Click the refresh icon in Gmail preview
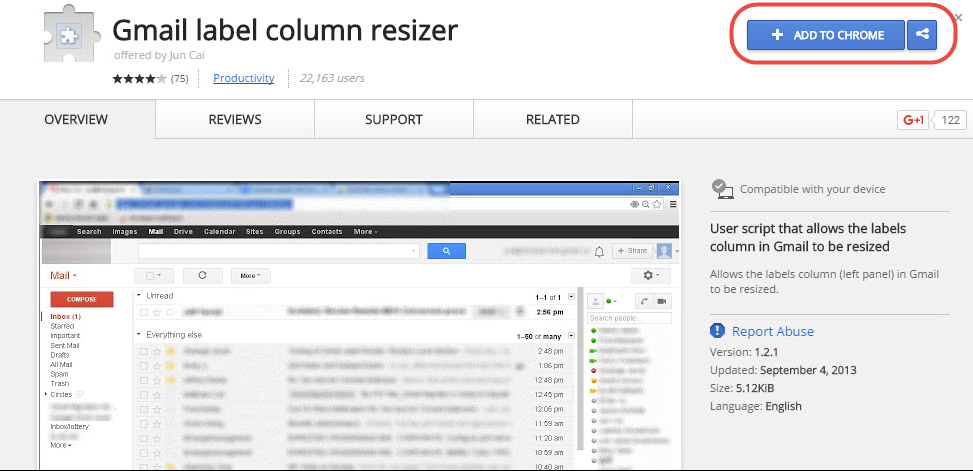 click(x=202, y=276)
